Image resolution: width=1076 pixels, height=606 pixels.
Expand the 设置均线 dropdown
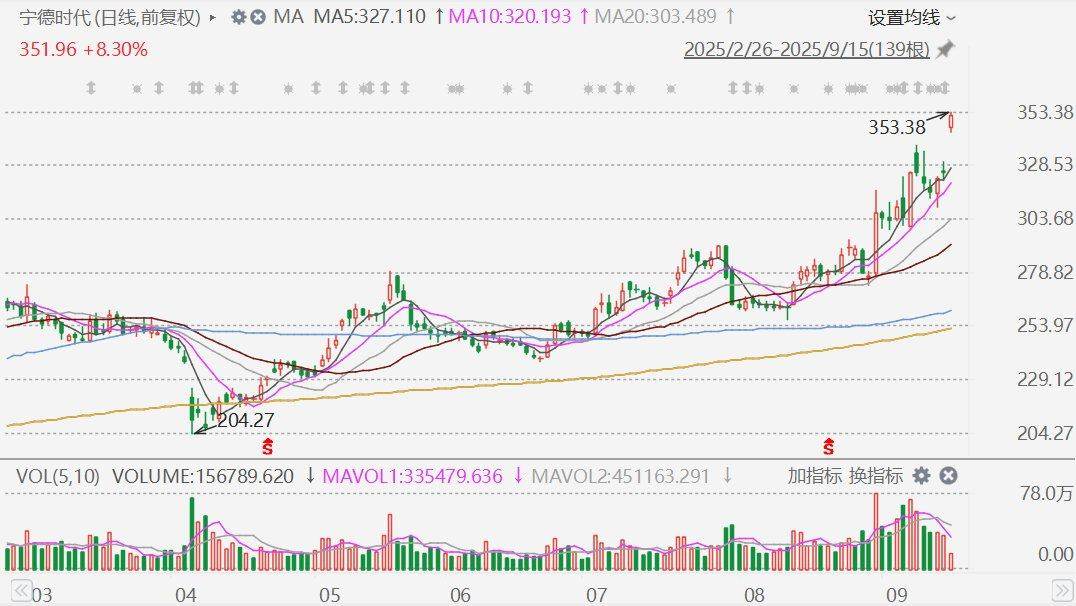911,17
